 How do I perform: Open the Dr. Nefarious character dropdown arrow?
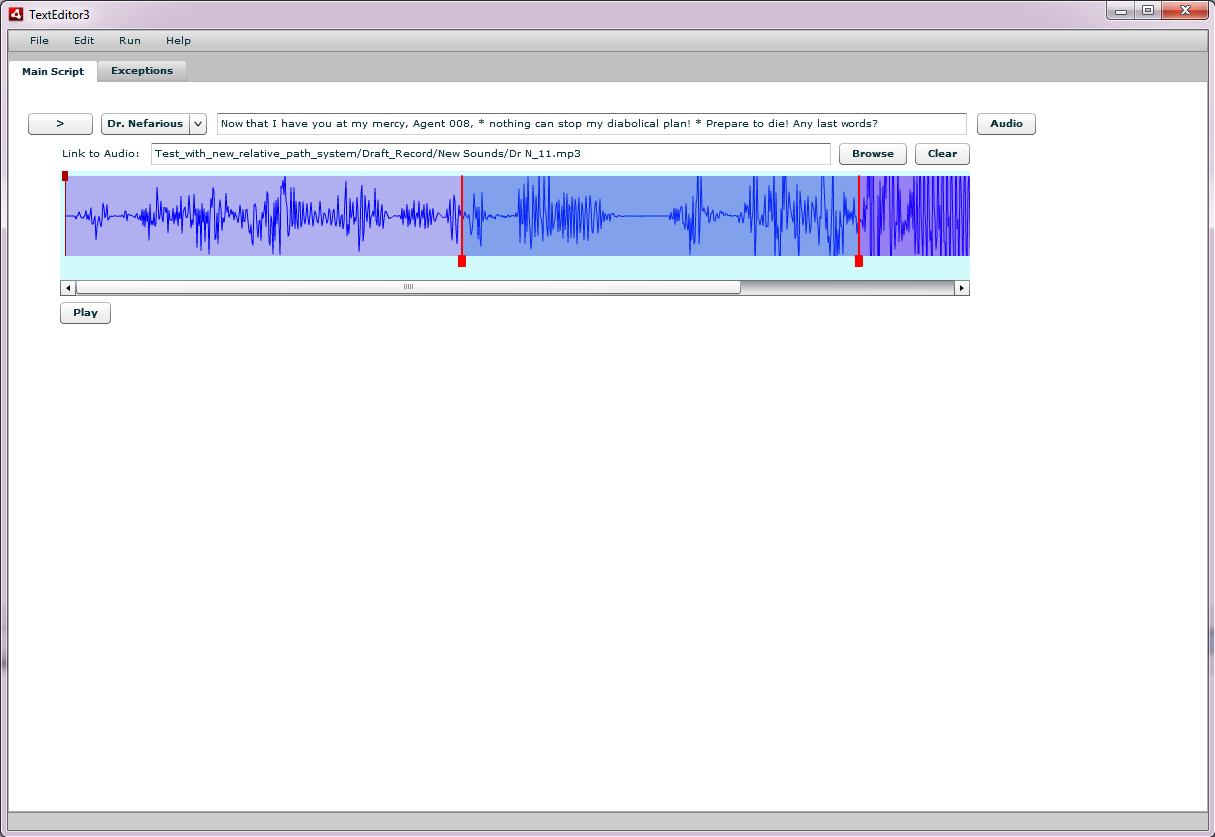tap(198, 124)
